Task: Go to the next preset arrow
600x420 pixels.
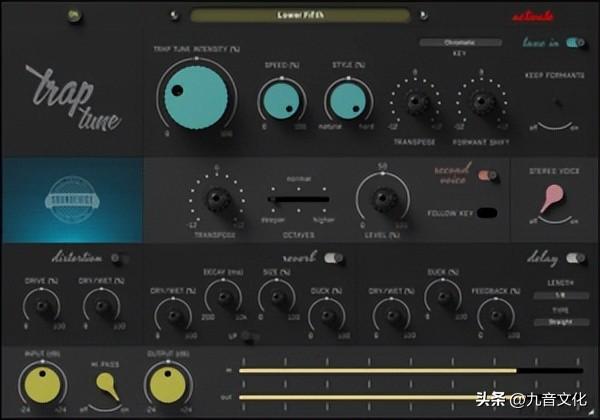Action: point(424,15)
